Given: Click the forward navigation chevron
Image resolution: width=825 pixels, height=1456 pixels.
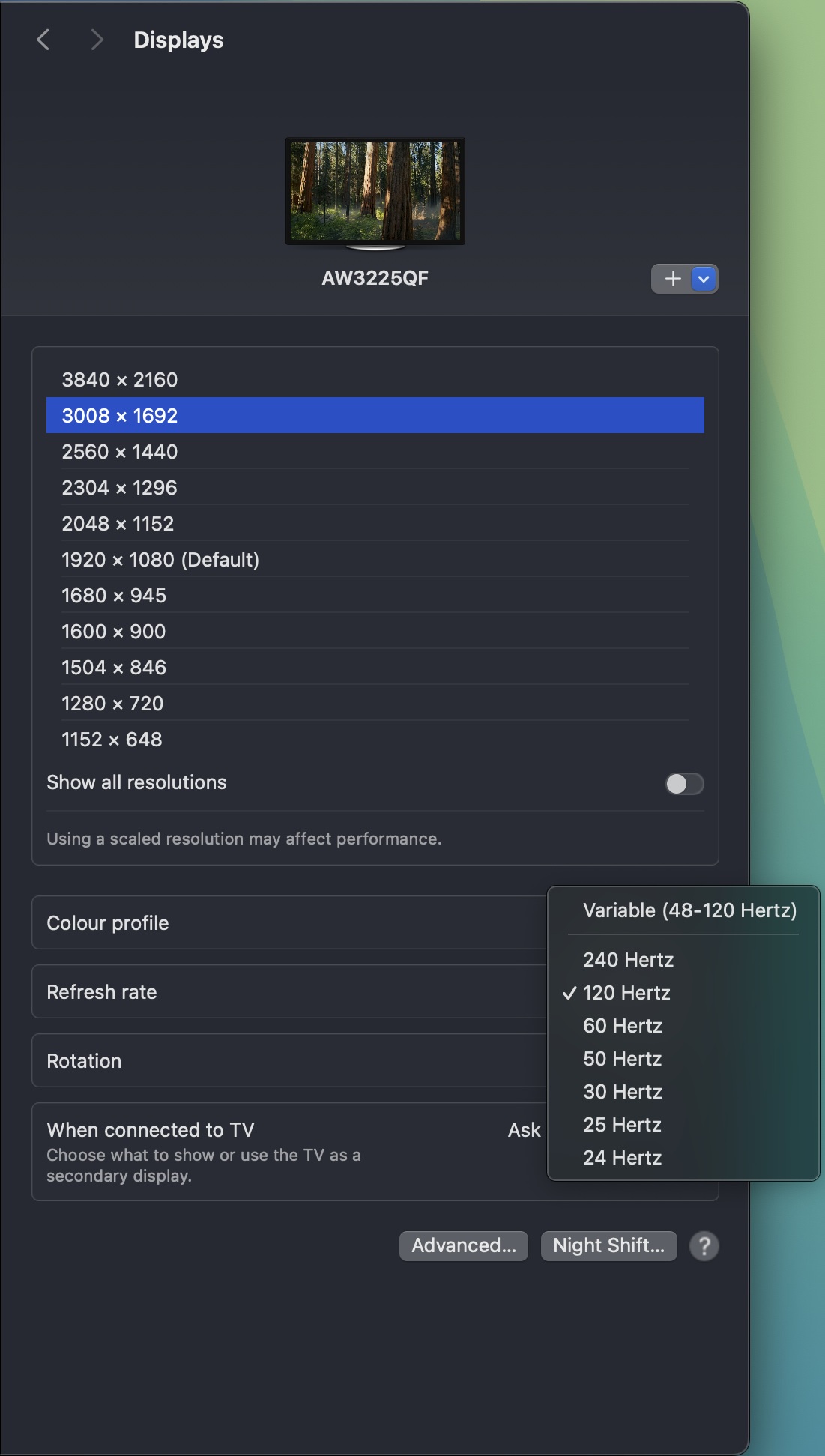Looking at the screenshot, I should click(x=96, y=40).
